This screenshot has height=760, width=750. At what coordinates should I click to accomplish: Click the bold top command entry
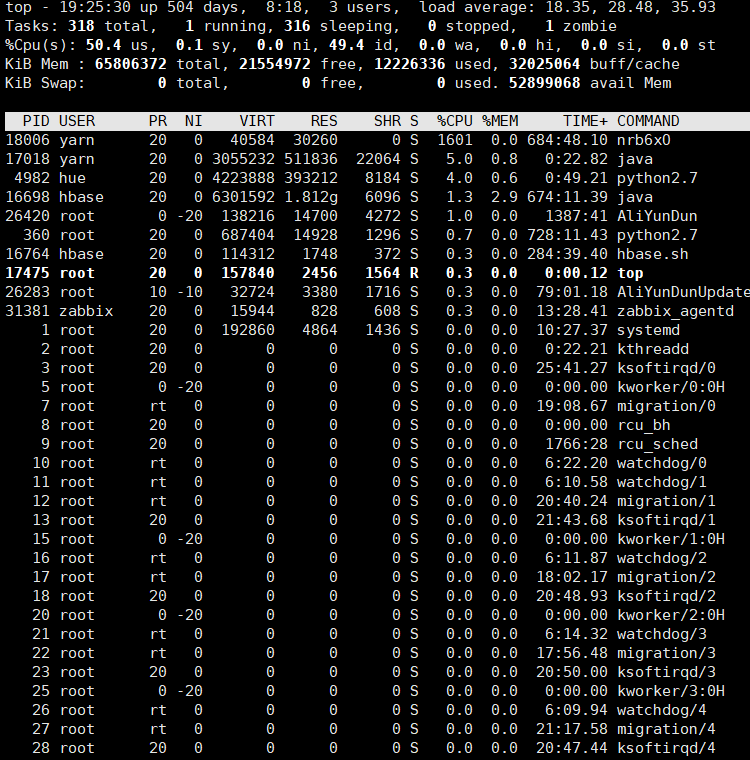(x=630, y=273)
